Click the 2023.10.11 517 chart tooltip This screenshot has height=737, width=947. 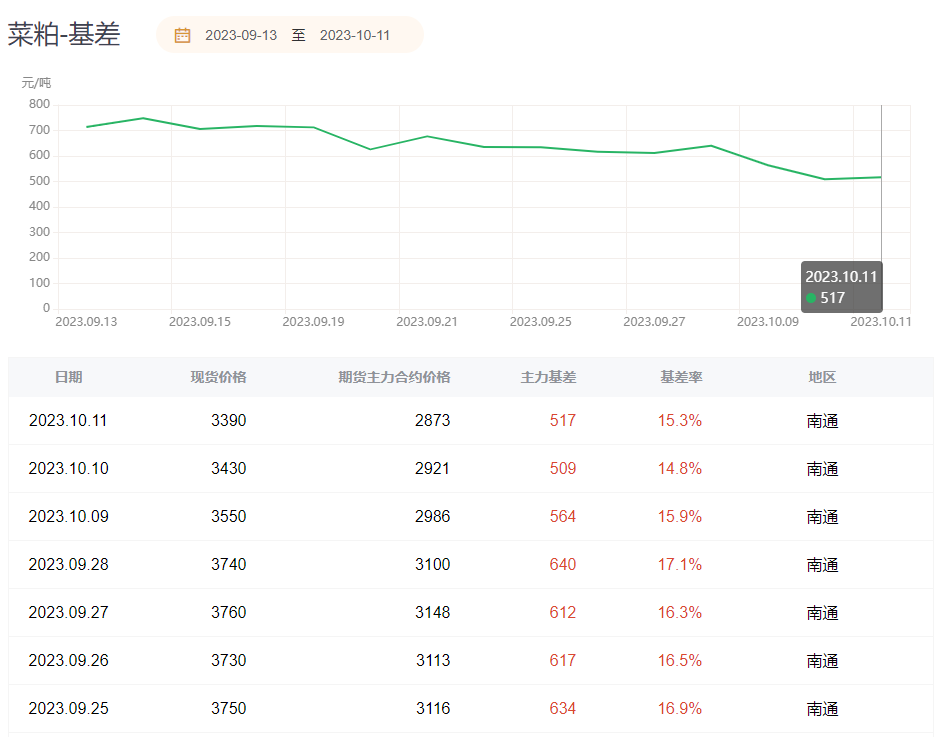pyautogui.click(x=841, y=287)
